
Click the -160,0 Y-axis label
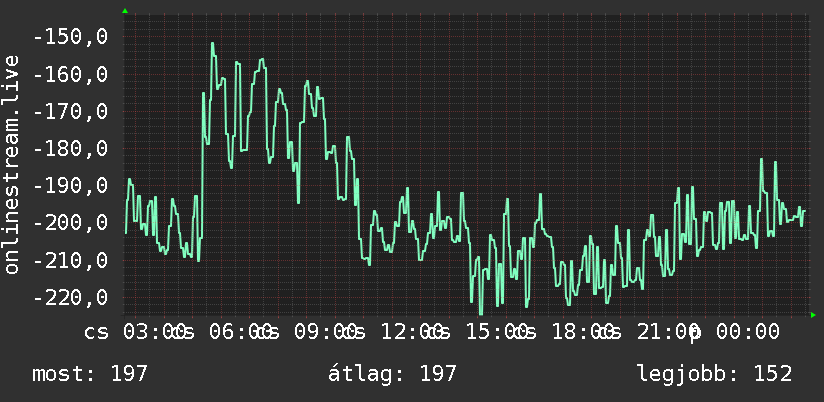point(70,75)
